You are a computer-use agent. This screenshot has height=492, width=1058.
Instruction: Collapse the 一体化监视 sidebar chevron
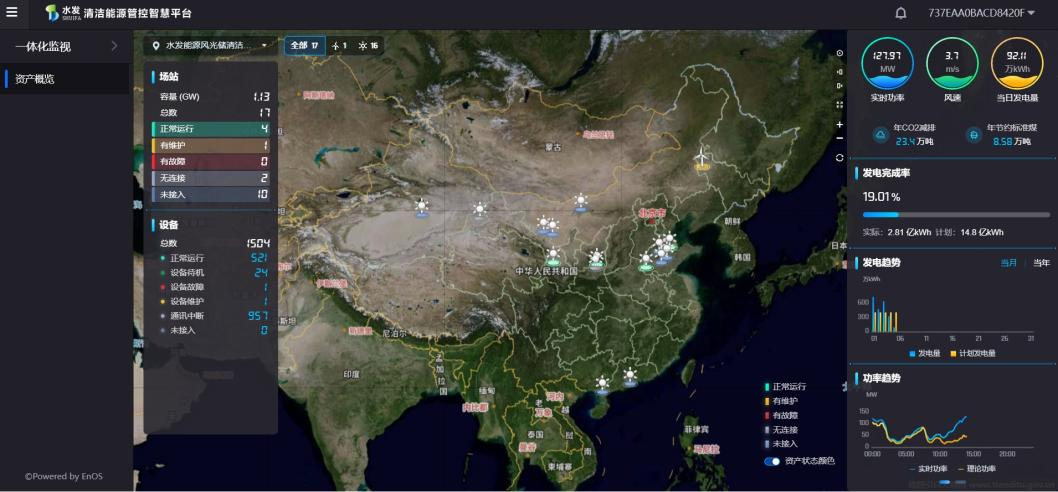pyautogui.click(x=114, y=46)
